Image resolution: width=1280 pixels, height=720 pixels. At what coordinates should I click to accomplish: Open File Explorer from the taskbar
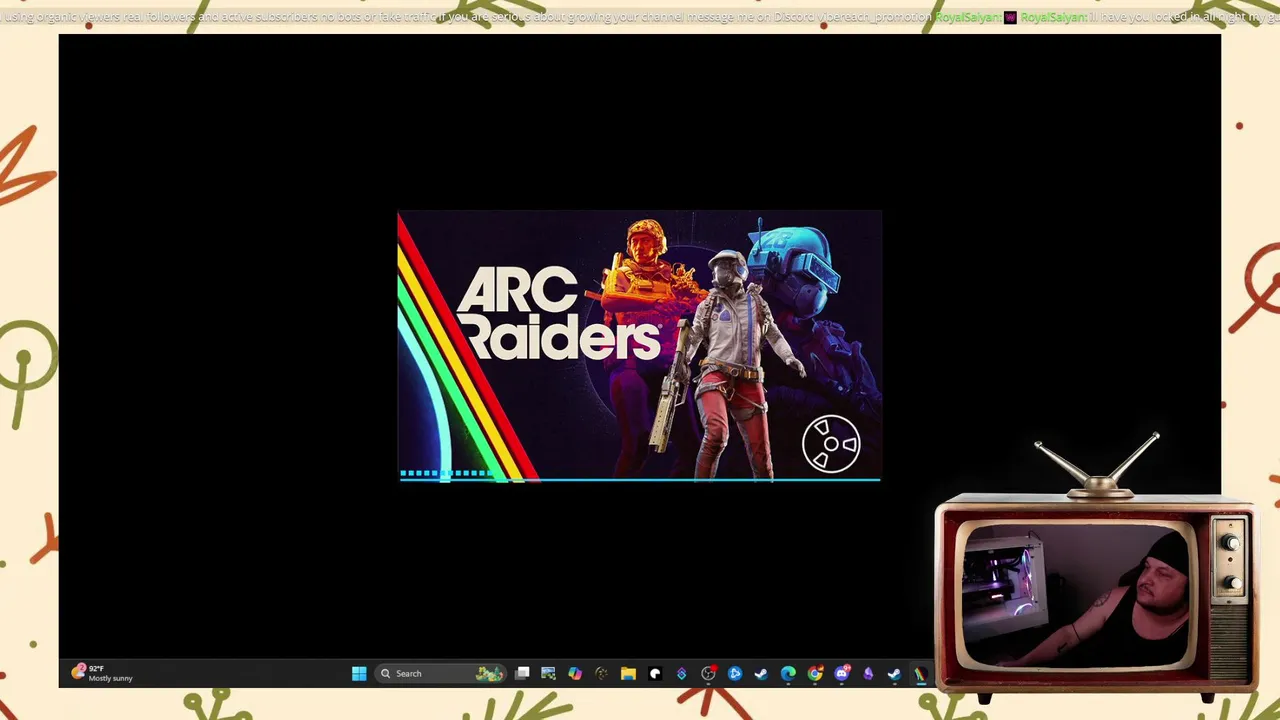tap(628, 673)
